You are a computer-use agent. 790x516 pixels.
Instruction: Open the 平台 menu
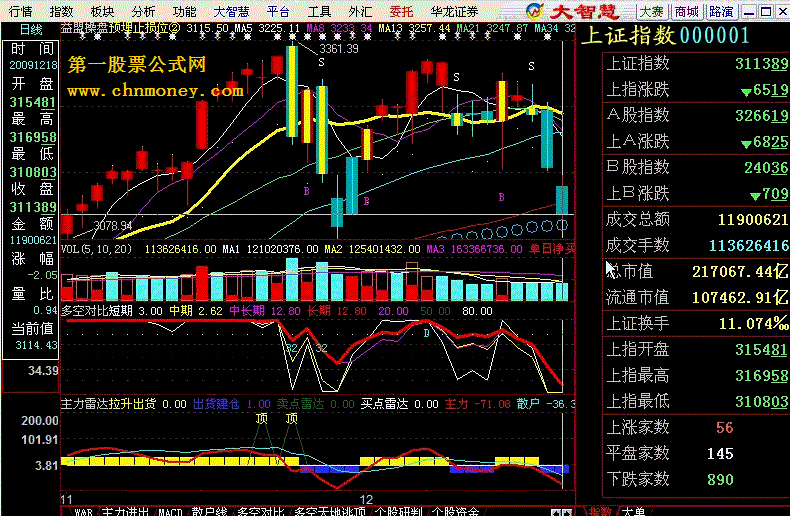pos(278,11)
